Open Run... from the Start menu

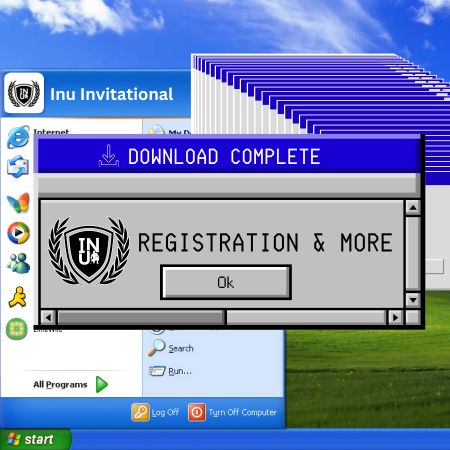[170, 371]
